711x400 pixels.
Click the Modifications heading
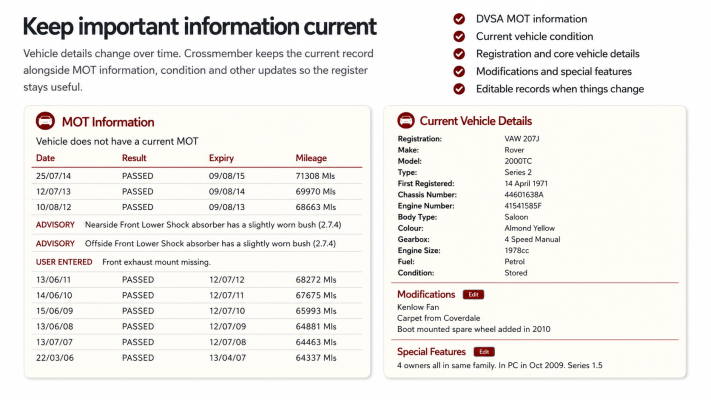[x=426, y=294]
